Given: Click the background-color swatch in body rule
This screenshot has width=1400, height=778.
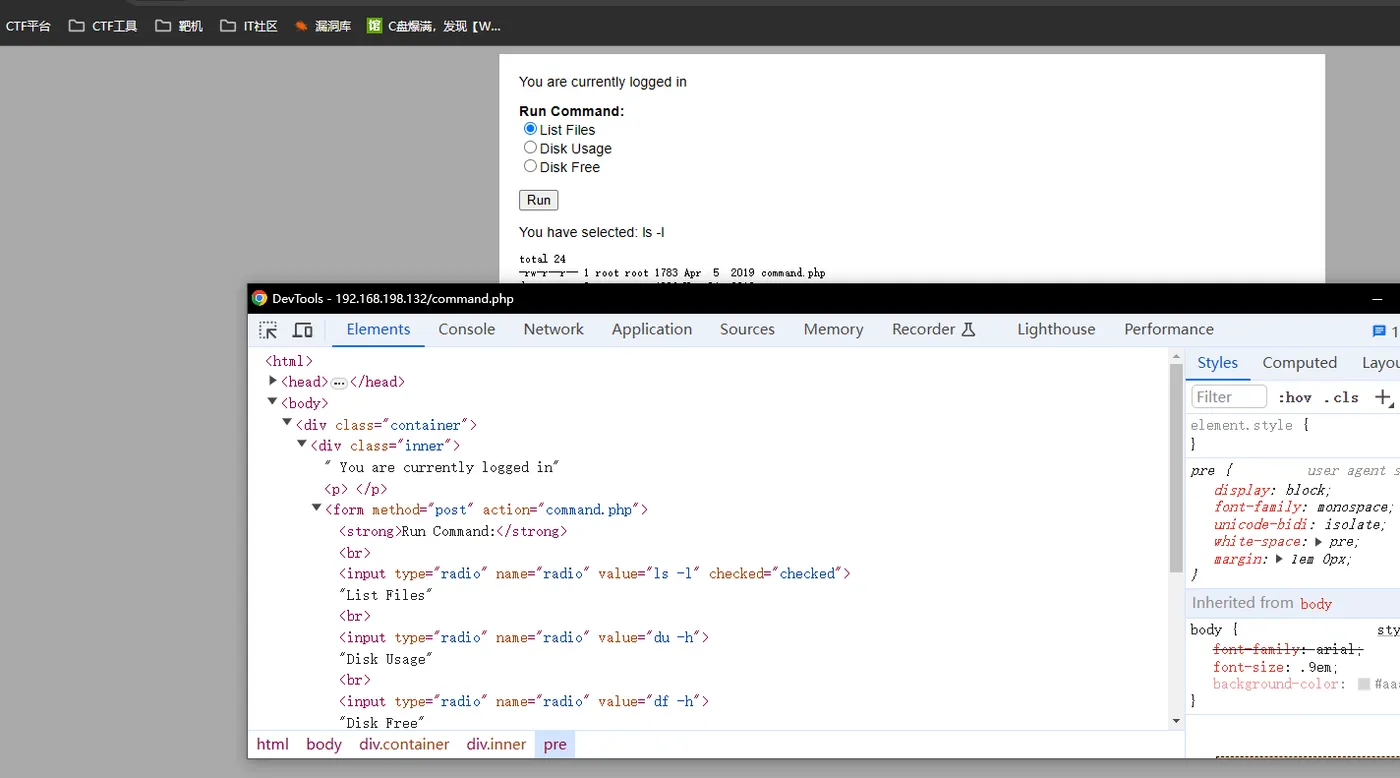Looking at the screenshot, I should tap(1363, 685).
